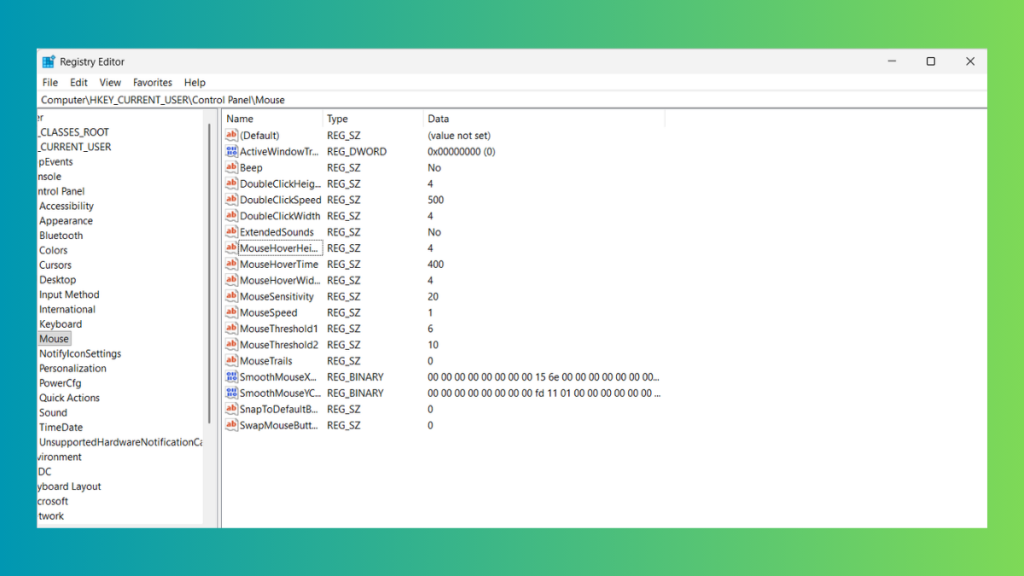The image size is (1024, 576).
Task: Open the File menu
Action: (50, 82)
